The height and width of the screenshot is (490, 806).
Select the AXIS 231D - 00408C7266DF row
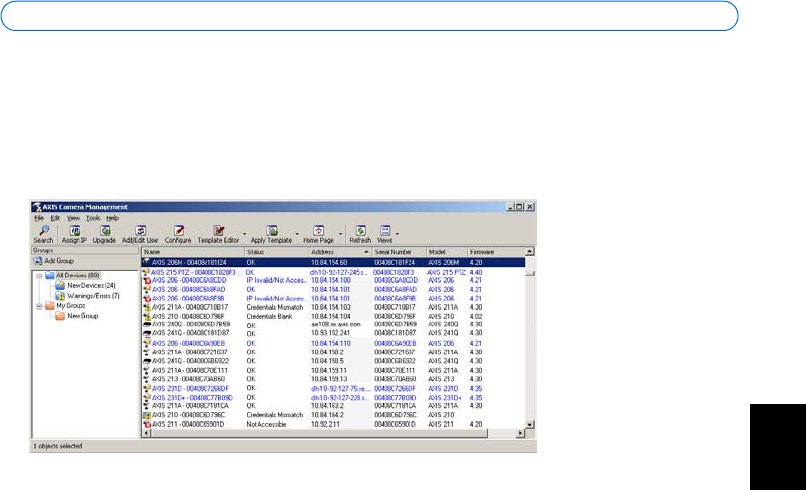333,389
